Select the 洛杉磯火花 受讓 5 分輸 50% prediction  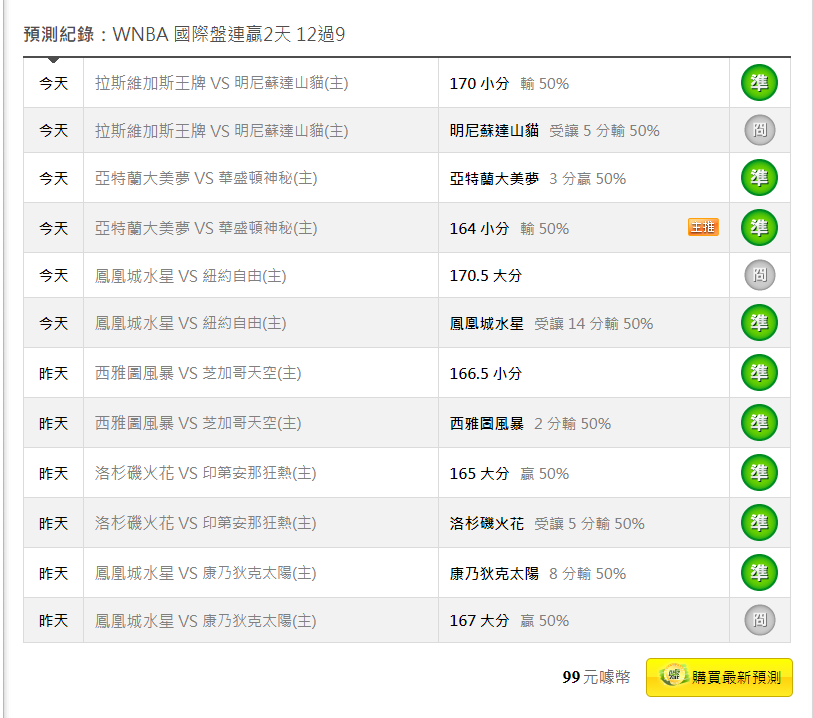point(547,524)
